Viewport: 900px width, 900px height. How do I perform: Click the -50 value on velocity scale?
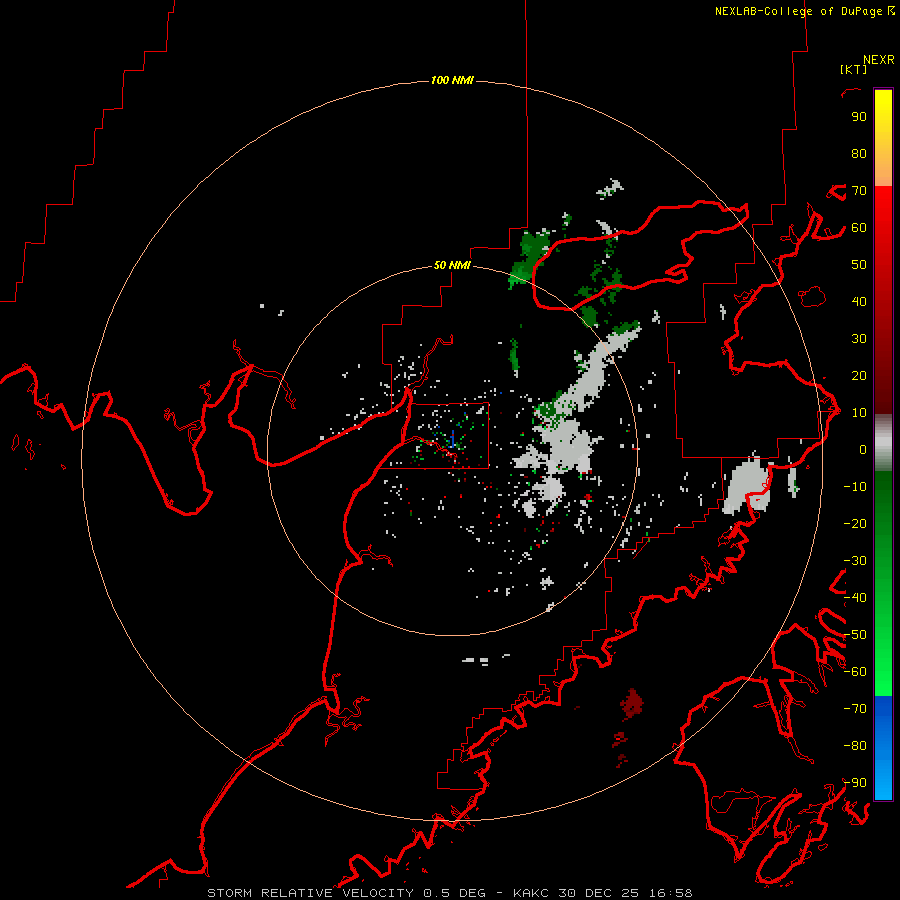[855, 635]
